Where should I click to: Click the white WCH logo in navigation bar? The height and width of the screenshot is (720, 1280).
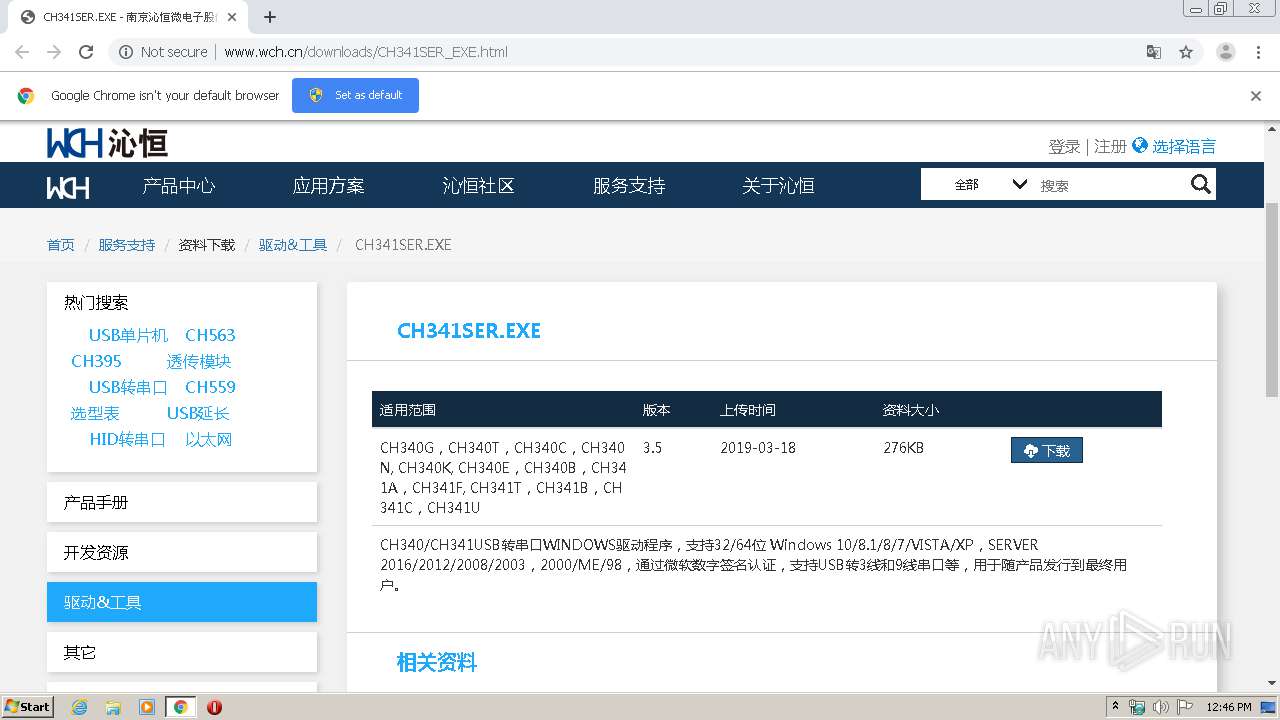coord(68,187)
